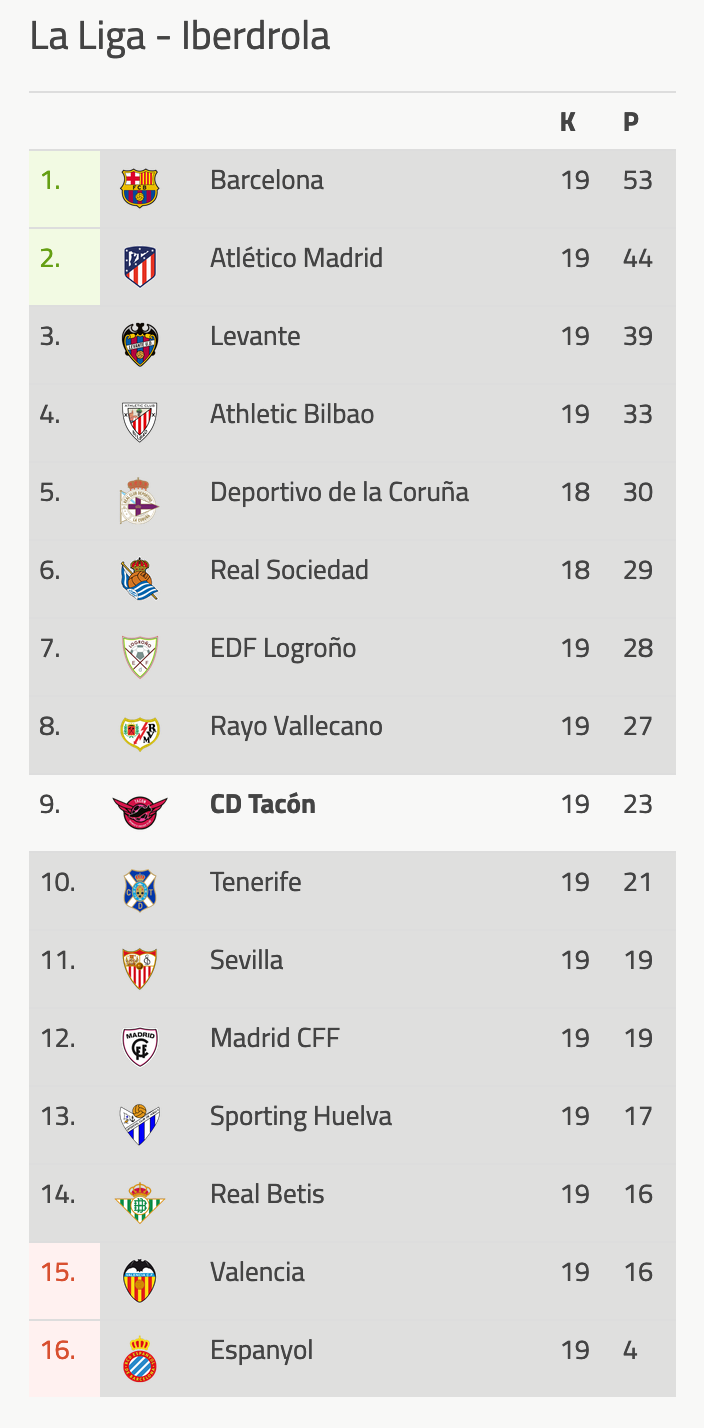The width and height of the screenshot is (704, 1428).
Task: Click the Athletic Bilbao crest
Action: click(139, 422)
